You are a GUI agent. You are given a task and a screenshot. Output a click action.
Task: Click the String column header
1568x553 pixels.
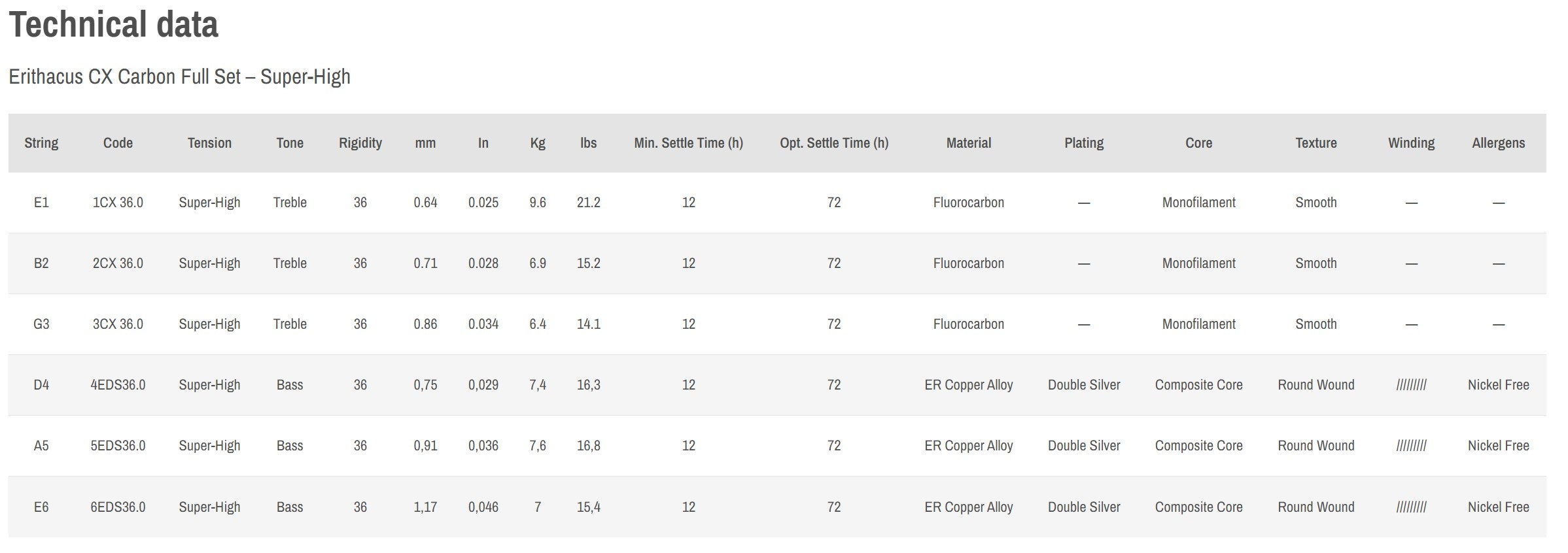pyautogui.click(x=41, y=142)
